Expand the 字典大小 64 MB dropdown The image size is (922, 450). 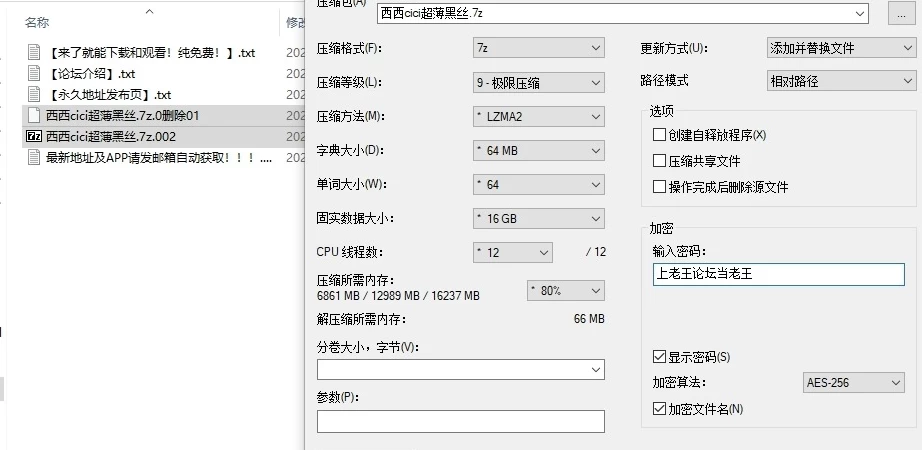[x=539, y=151]
